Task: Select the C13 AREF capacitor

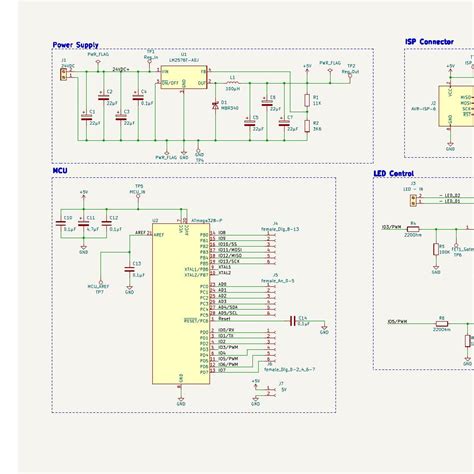Action: pos(130,269)
